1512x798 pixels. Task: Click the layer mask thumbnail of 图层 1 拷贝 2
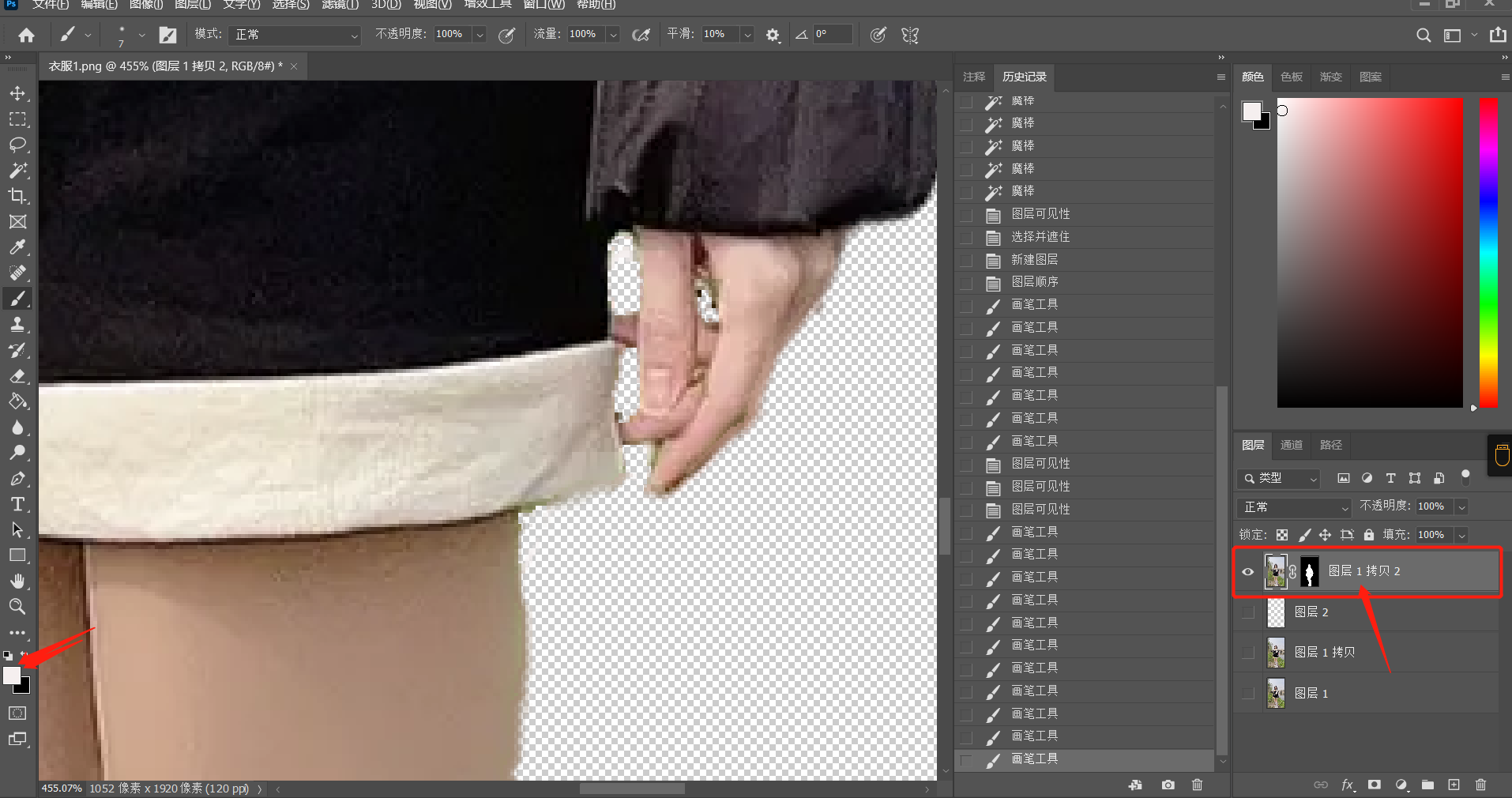click(1310, 571)
